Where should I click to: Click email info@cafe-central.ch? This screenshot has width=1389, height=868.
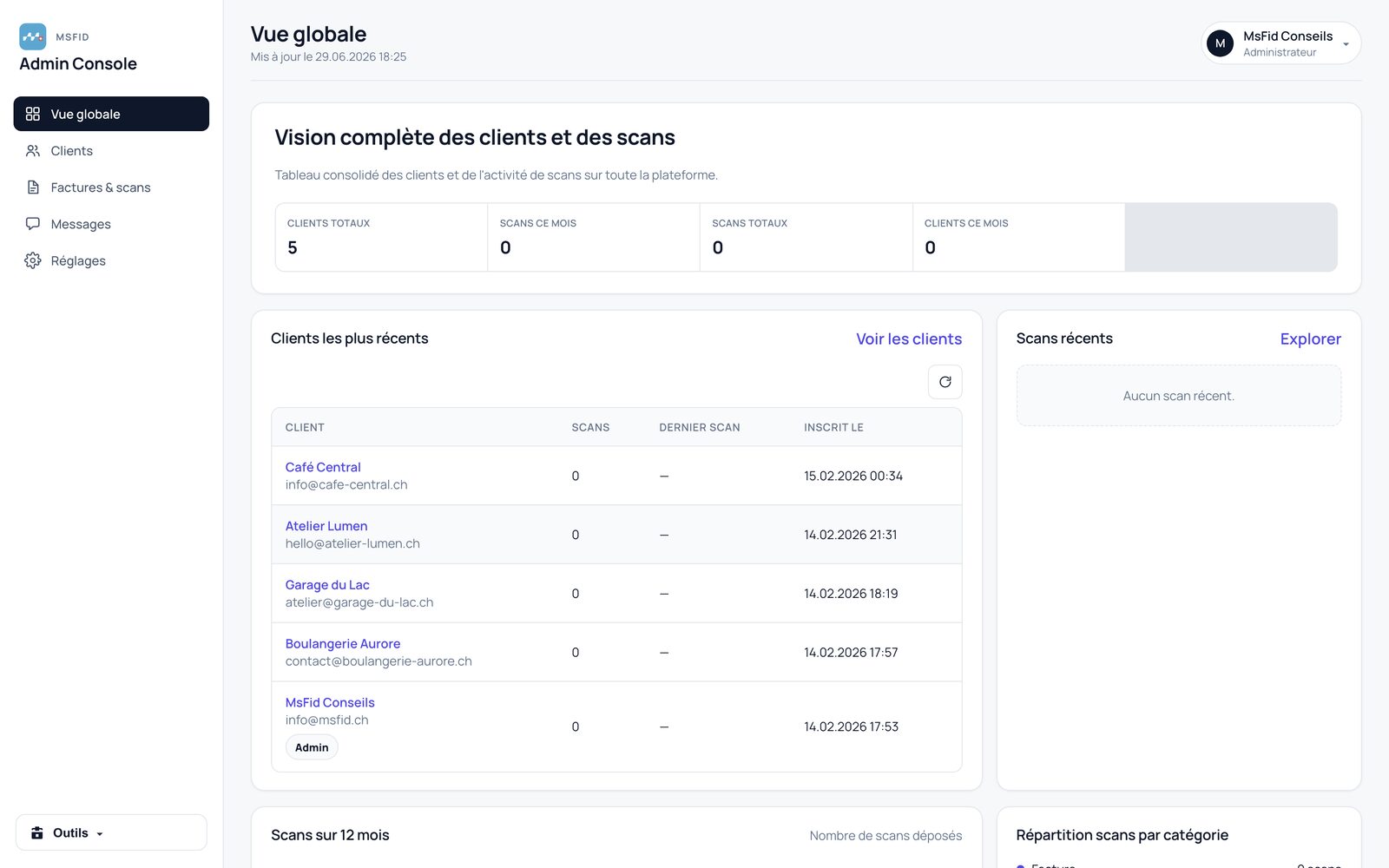(x=346, y=484)
